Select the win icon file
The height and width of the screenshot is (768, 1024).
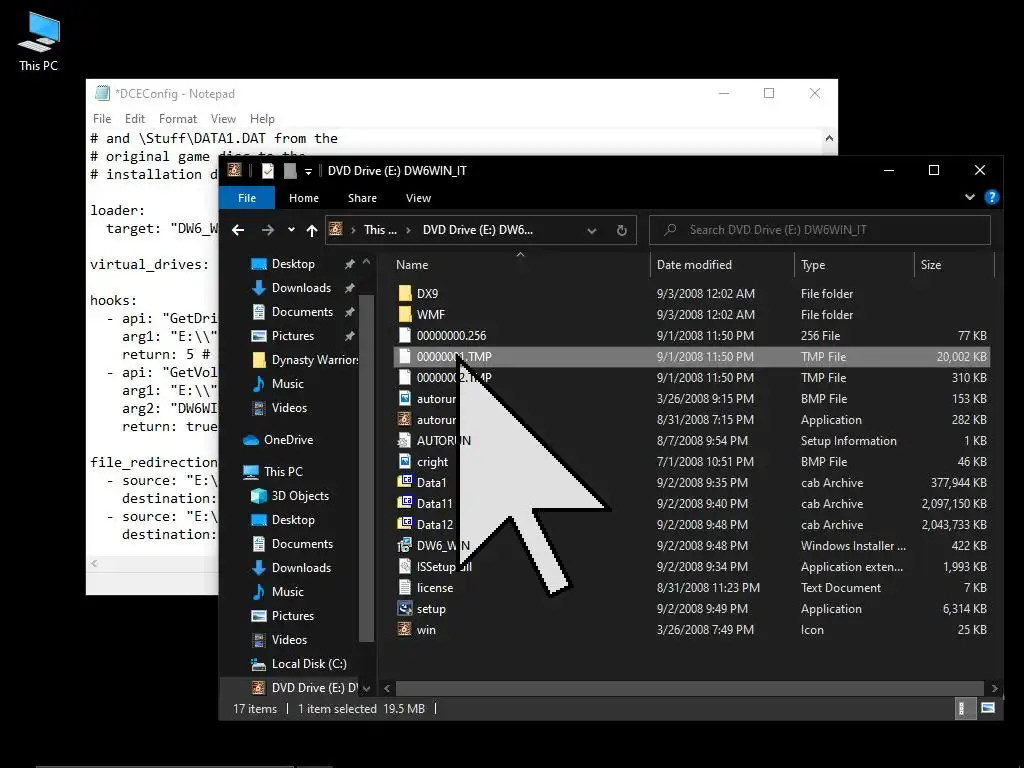click(426, 630)
